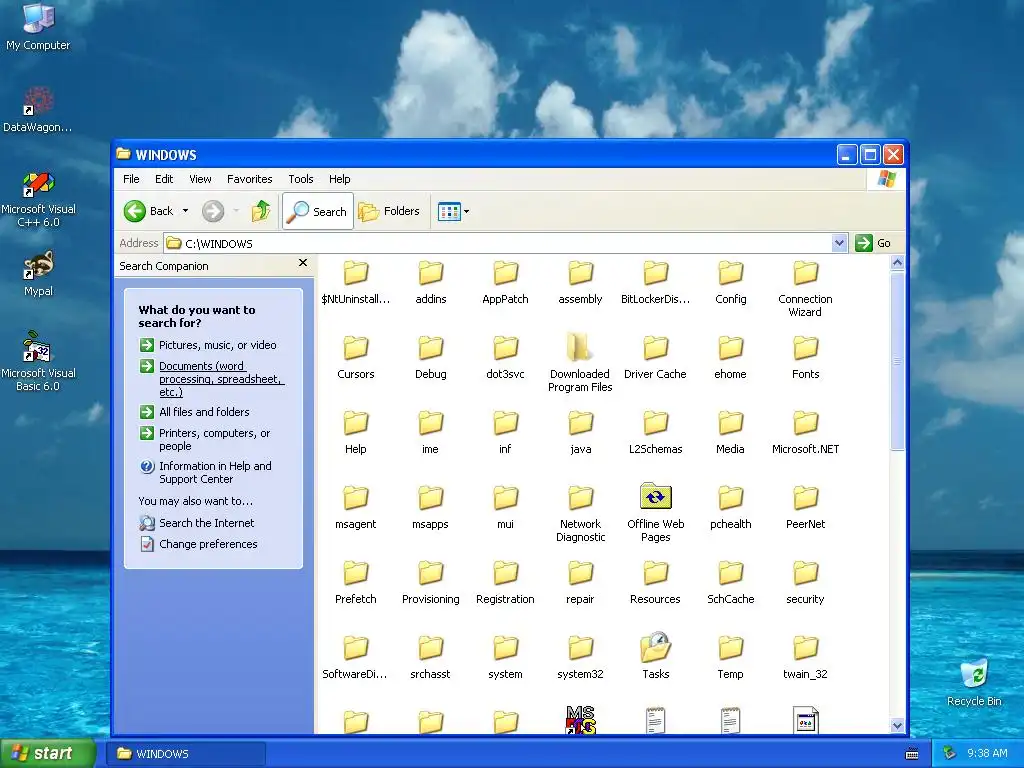Go up one folder level icon

261,211
